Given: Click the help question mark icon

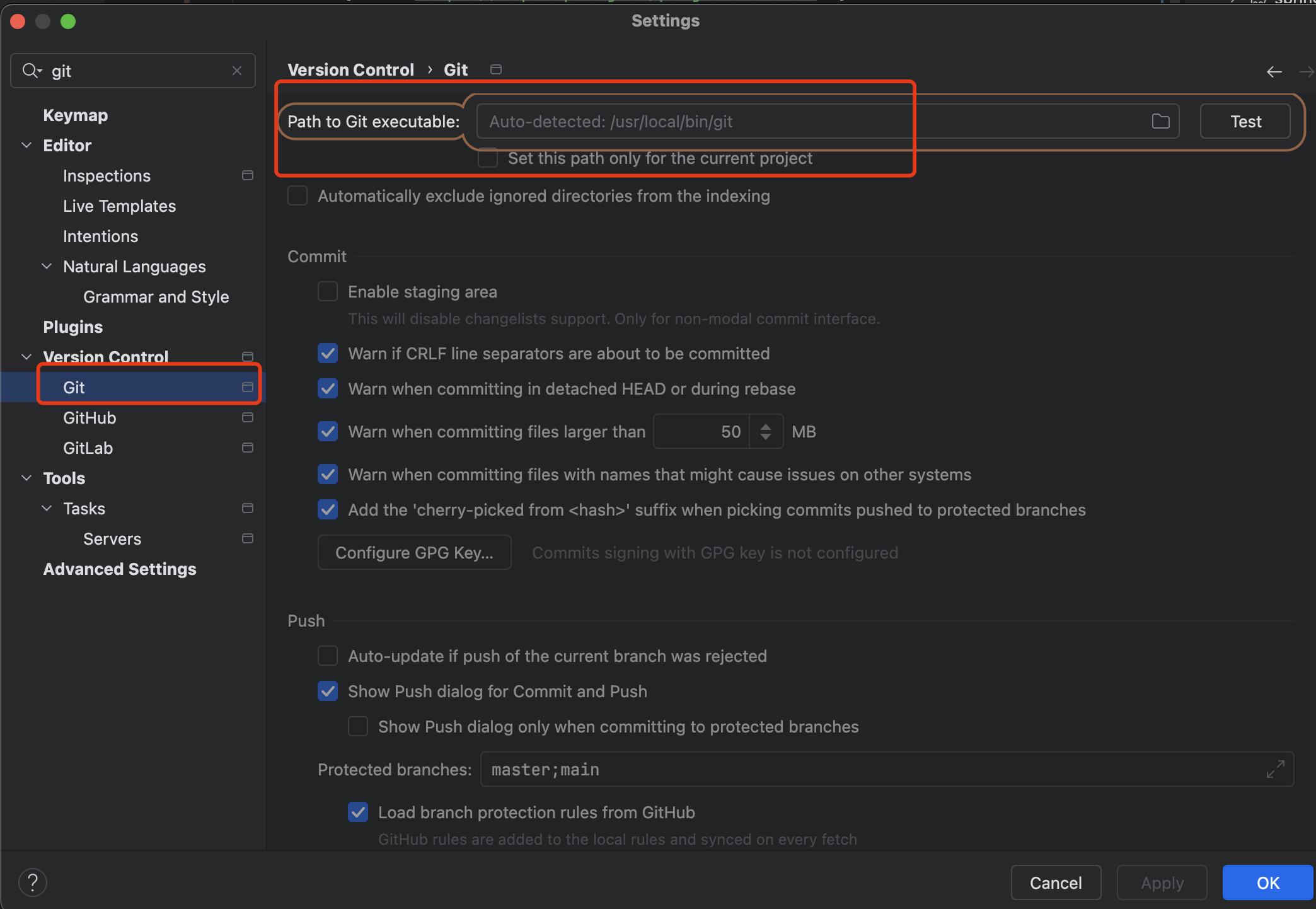Looking at the screenshot, I should [x=33, y=882].
